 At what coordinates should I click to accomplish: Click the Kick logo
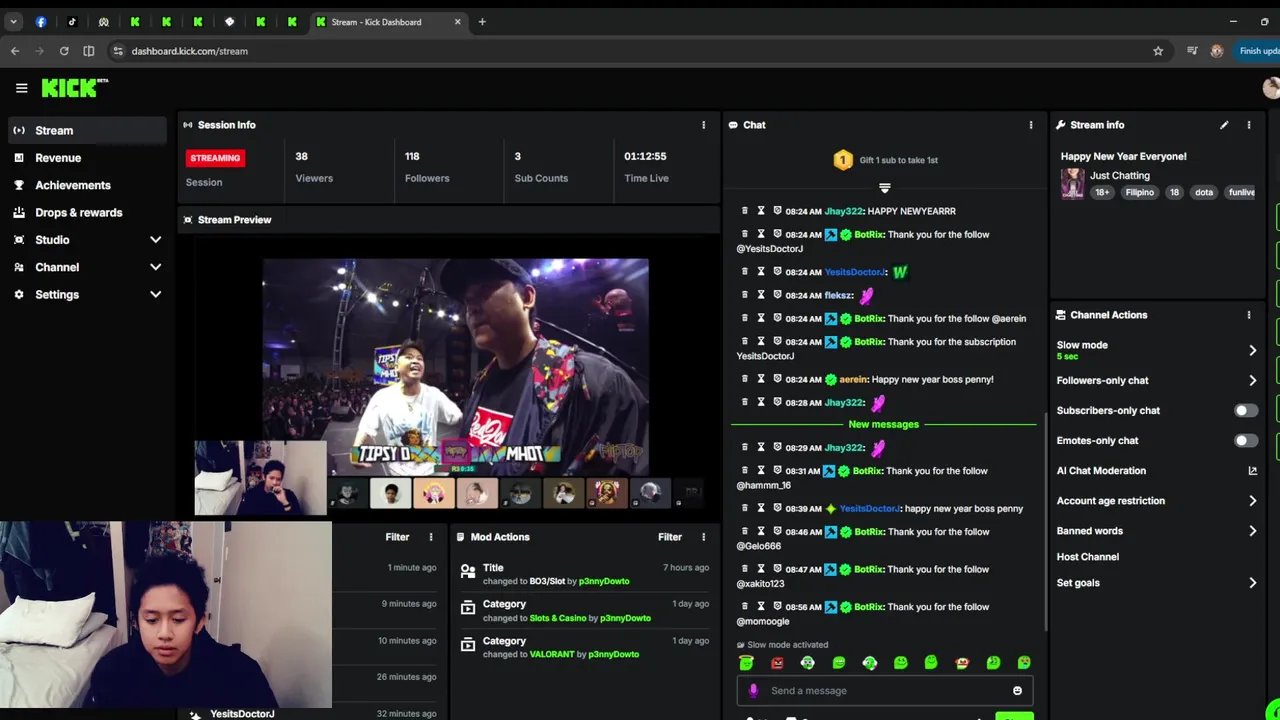(x=74, y=88)
